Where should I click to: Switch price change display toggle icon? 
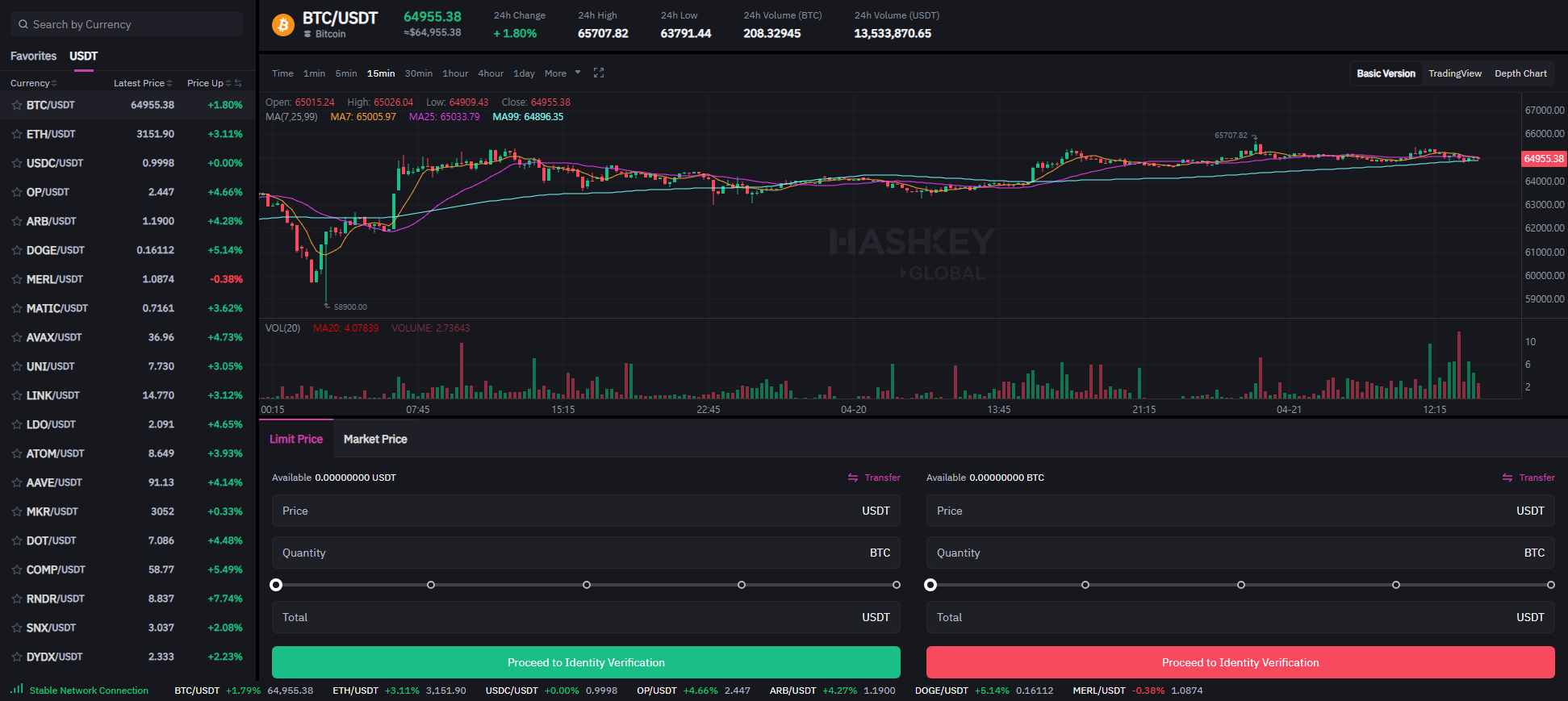tap(238, 83)
